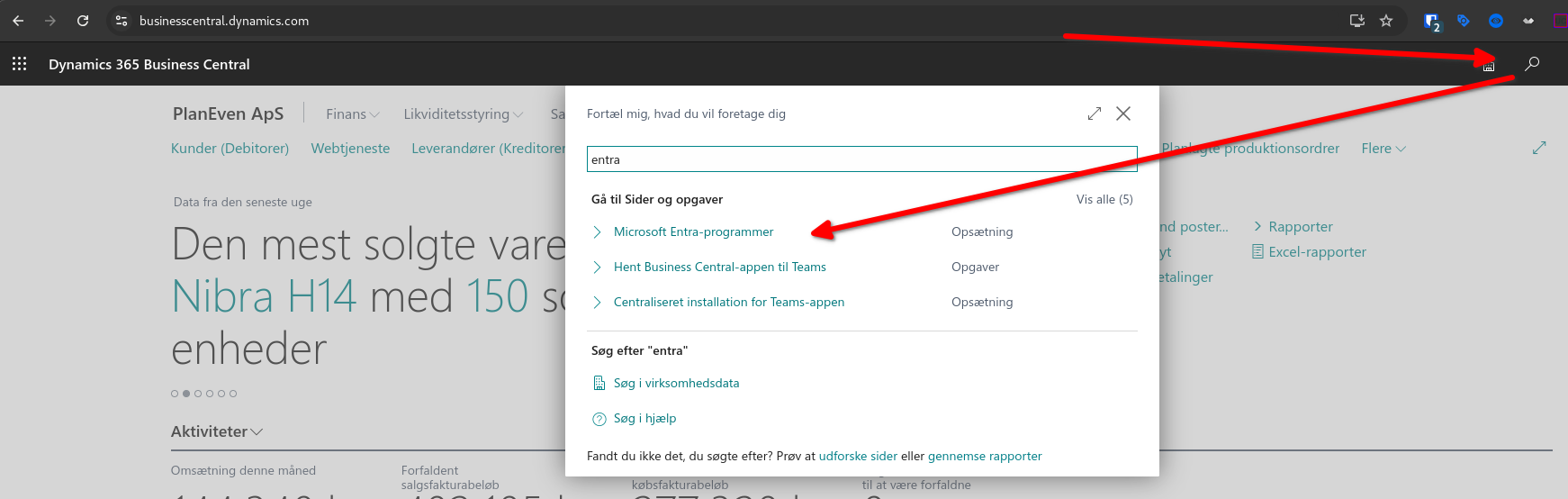The height and width of the screenshot is (499, 1568).
Task: Select Søg i hjælp
Action: [x=644, y=418]
